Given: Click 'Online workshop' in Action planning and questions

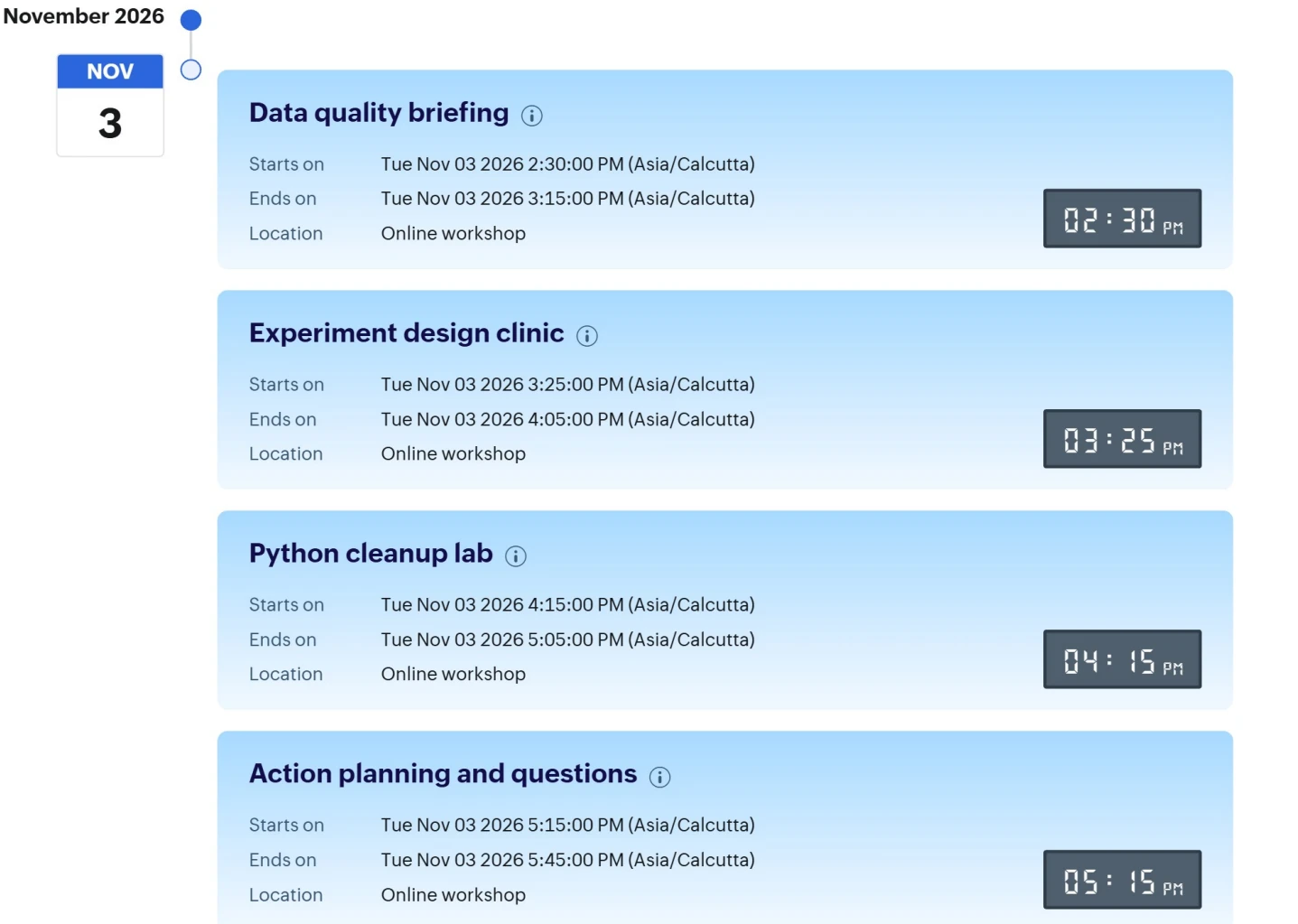Looking at the screenshot, I should coord(453,895).
